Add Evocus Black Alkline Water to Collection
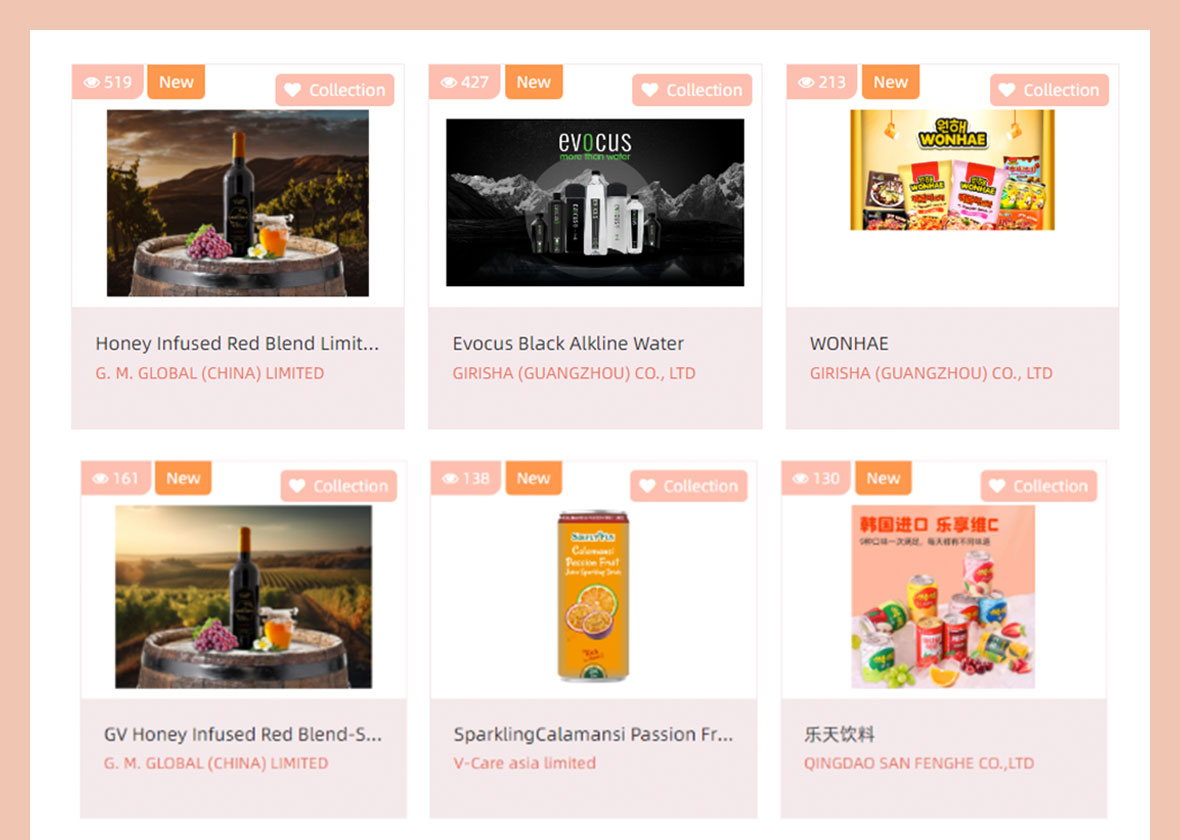The width and height of the screenshot is (1180, 840). pos(692,90)
